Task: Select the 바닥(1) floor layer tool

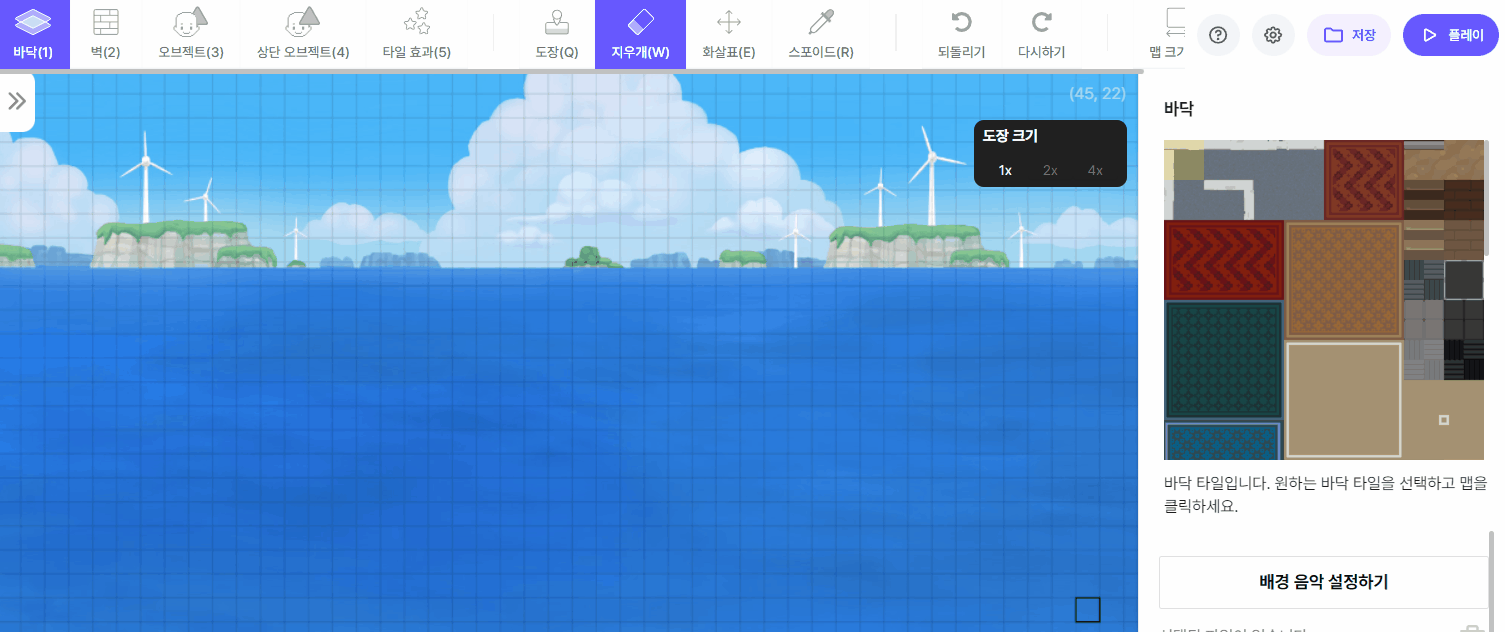Action: tap(34, 35)
